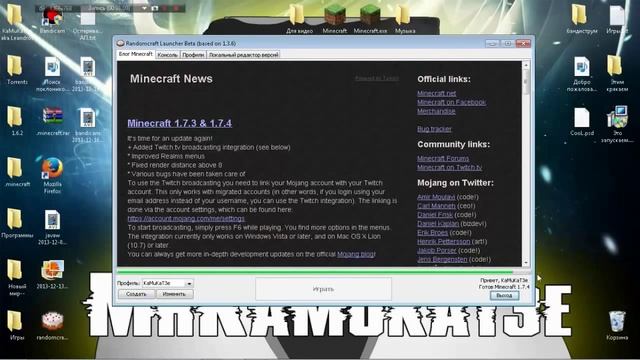Click the Bandicam screenshot camera icon
This screenshot has height=360, width=640.
(155, 8)
